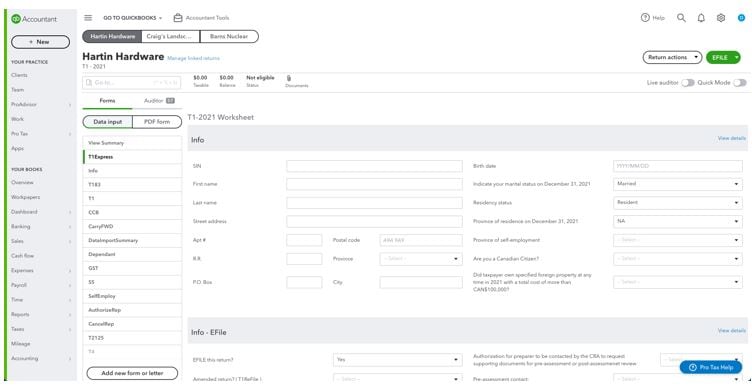
Task: Click the City input field
Action: (421, 282)
